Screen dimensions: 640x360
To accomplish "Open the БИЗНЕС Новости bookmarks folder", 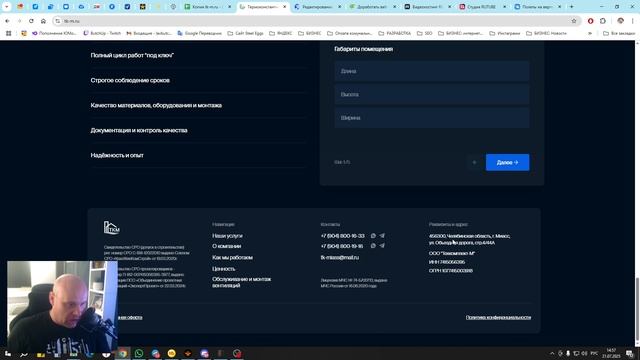I will [x=546, y=33].
